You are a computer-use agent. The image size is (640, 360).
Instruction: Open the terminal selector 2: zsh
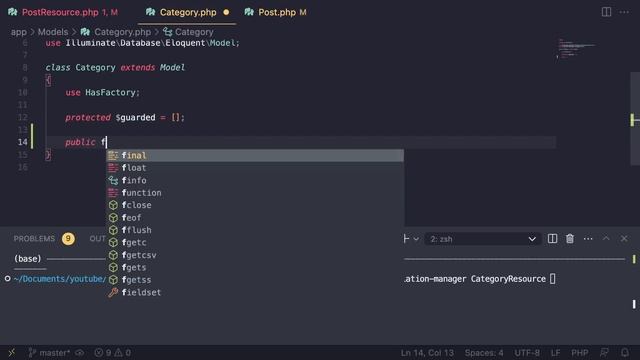[483, 239]
